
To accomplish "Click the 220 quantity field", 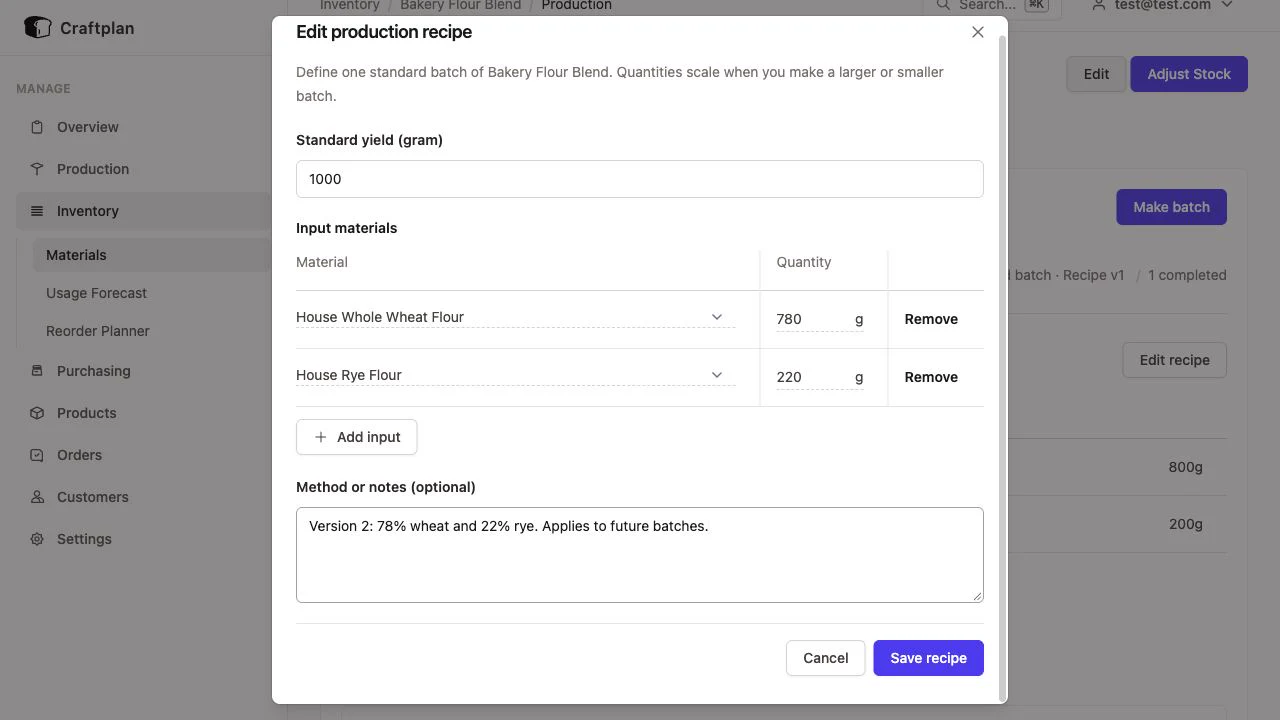I will point(811,377).
